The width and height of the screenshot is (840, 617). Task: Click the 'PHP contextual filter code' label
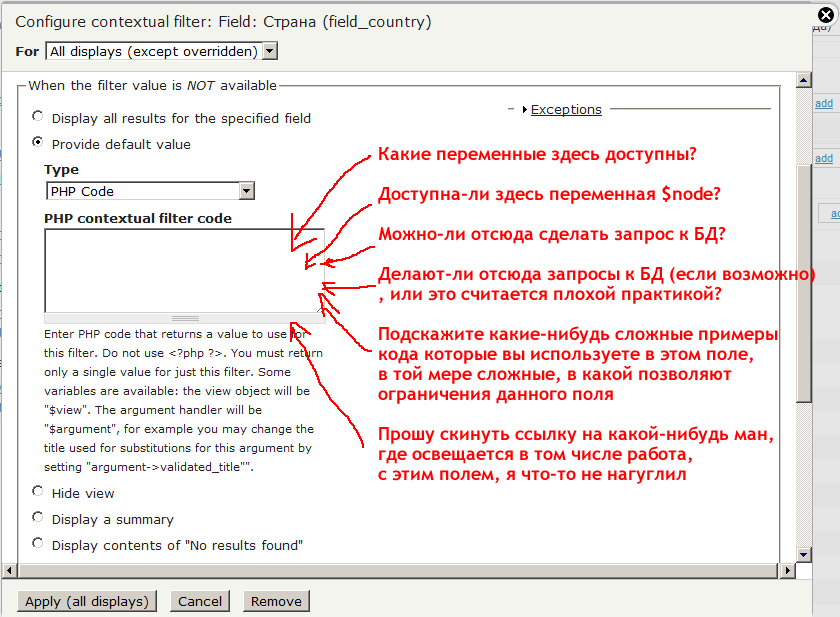click(x=138, y=219)
